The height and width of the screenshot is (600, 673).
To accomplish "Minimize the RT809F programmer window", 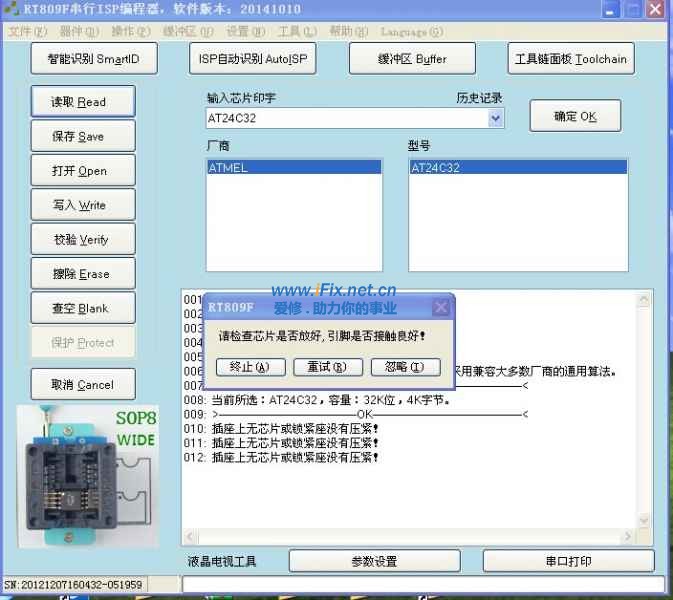I will 609,9.
